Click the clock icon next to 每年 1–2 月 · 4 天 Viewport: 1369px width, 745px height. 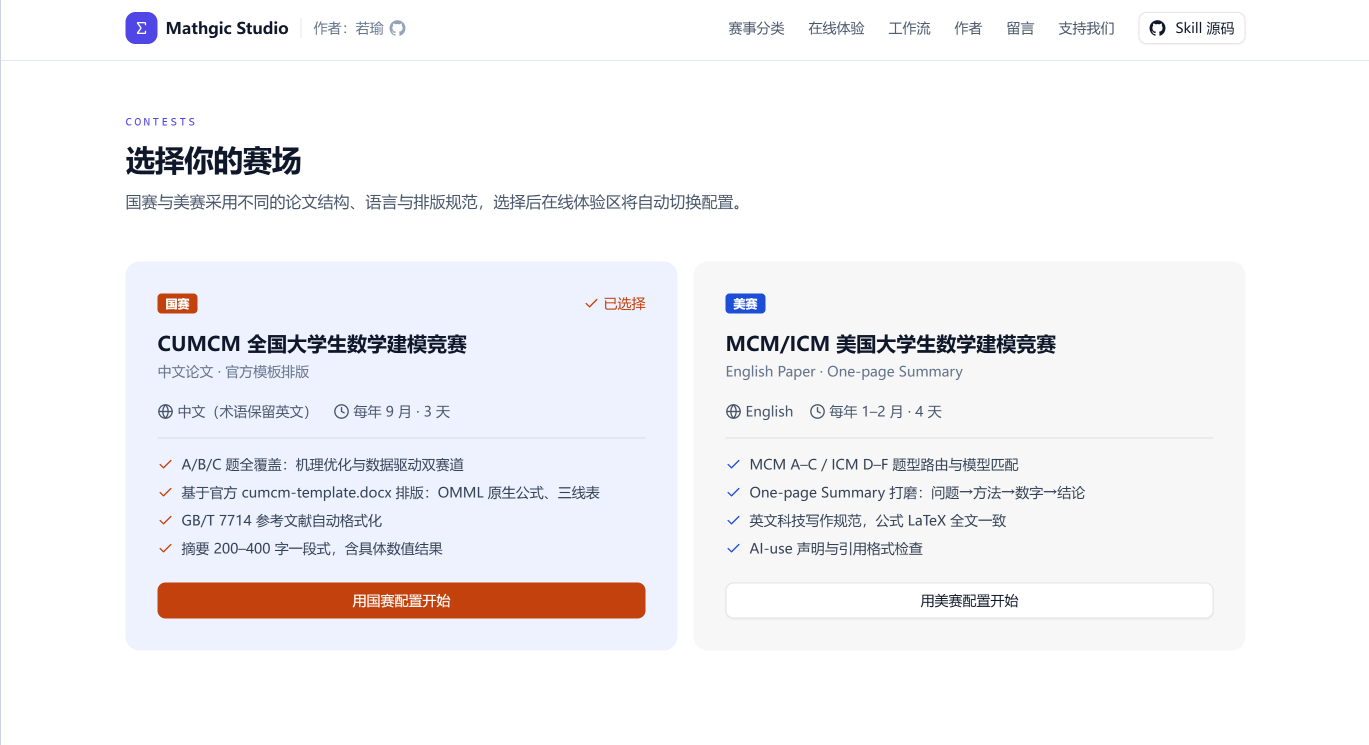pos(817,411)
